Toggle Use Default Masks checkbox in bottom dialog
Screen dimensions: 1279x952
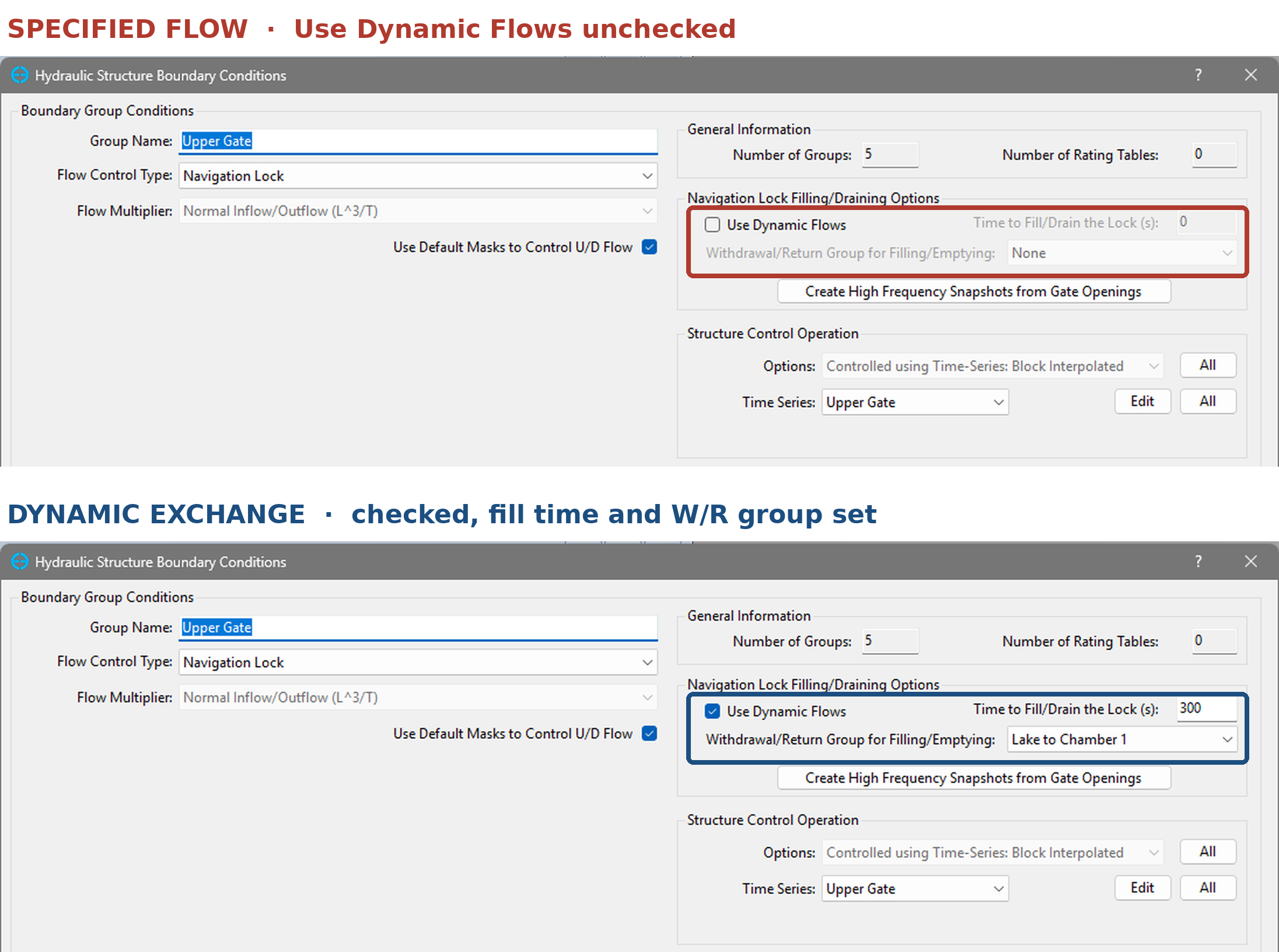pyautogui.click(x=649, y=733)
